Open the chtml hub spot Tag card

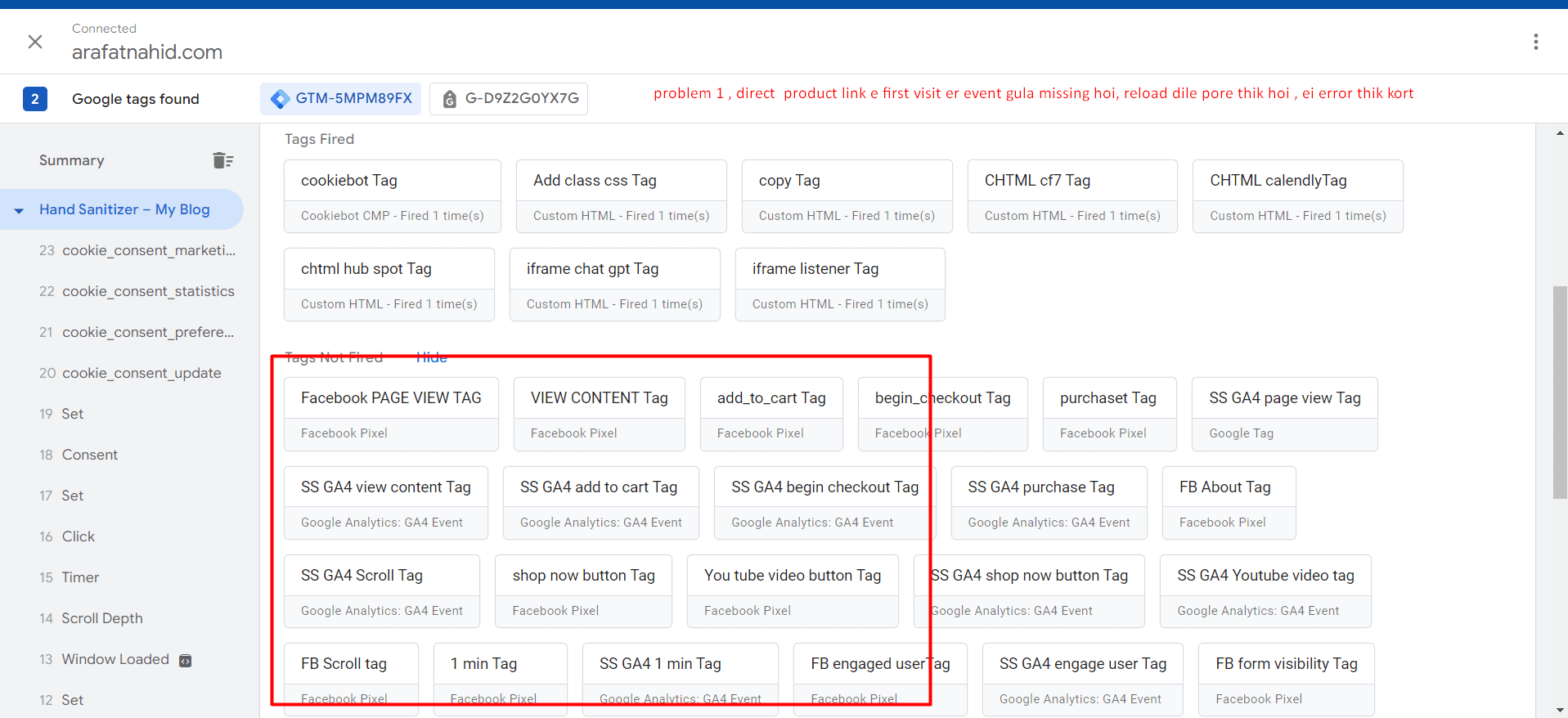point(389,285)
